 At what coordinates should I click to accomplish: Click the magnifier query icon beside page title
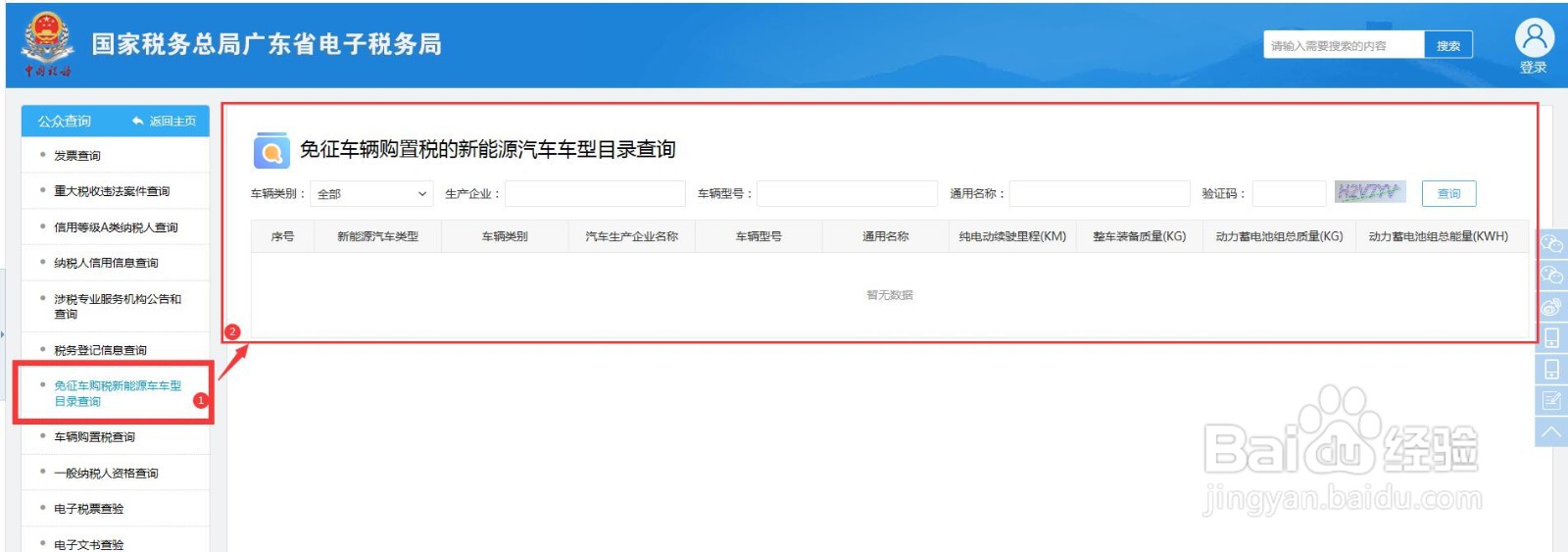pyautogui.click(x=271, y=151)
